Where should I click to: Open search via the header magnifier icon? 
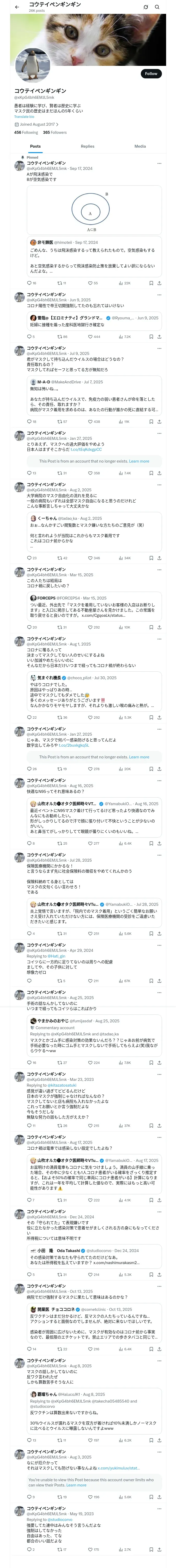tap(157, 7)
